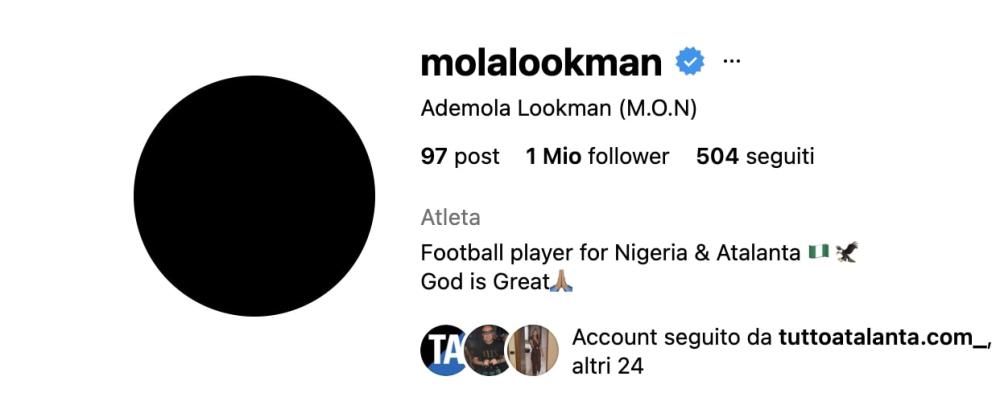
Task: Click the altri 24 followers link
Action: click(607, 367)
